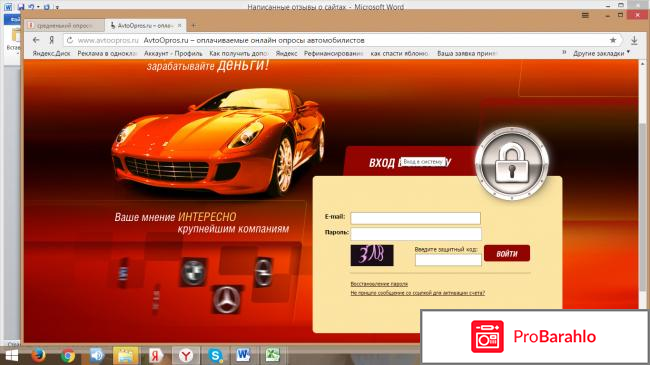Close the AvtoOpros.ru tab

click(179, 25)
